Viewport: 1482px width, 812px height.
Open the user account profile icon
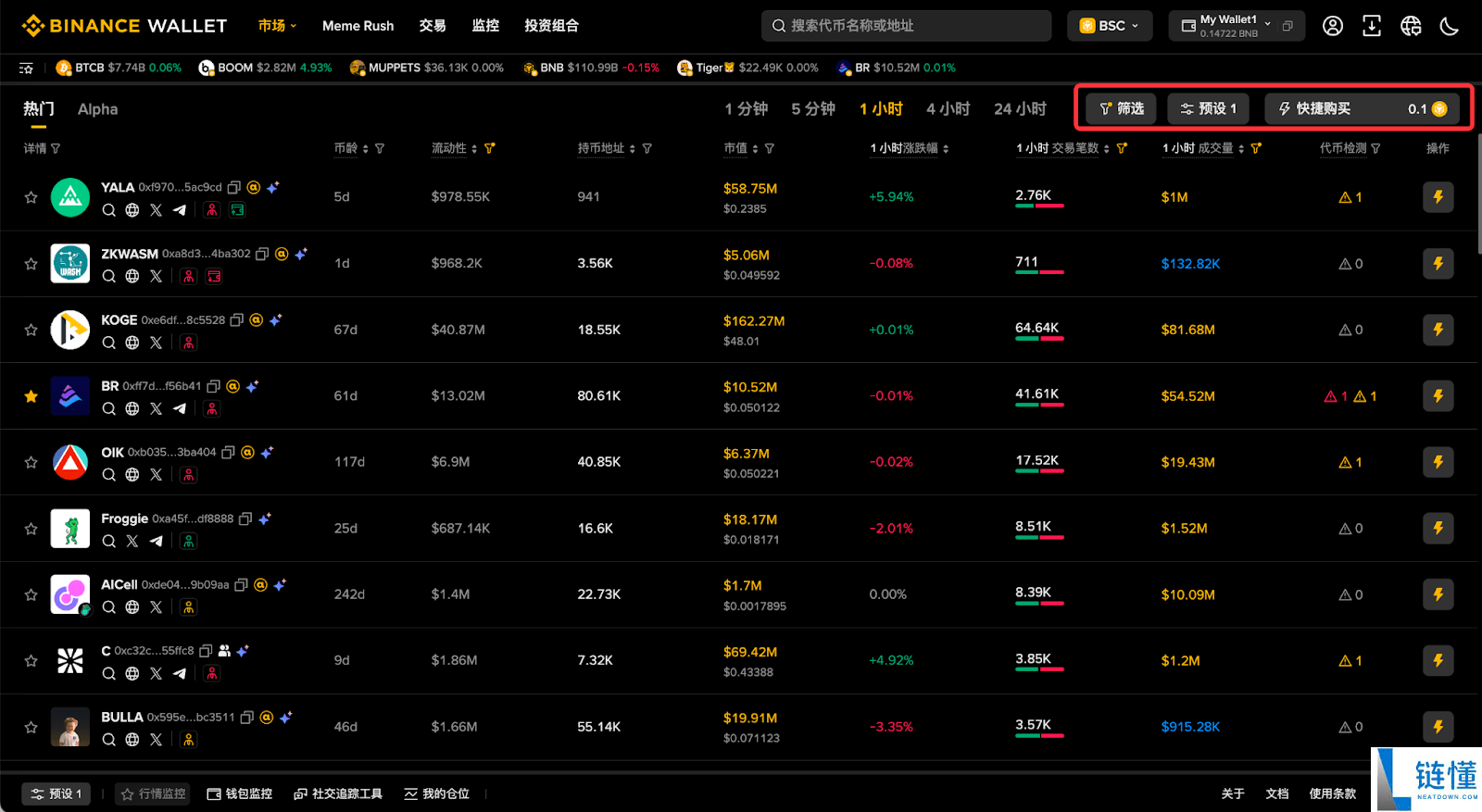coord(1332,26)
